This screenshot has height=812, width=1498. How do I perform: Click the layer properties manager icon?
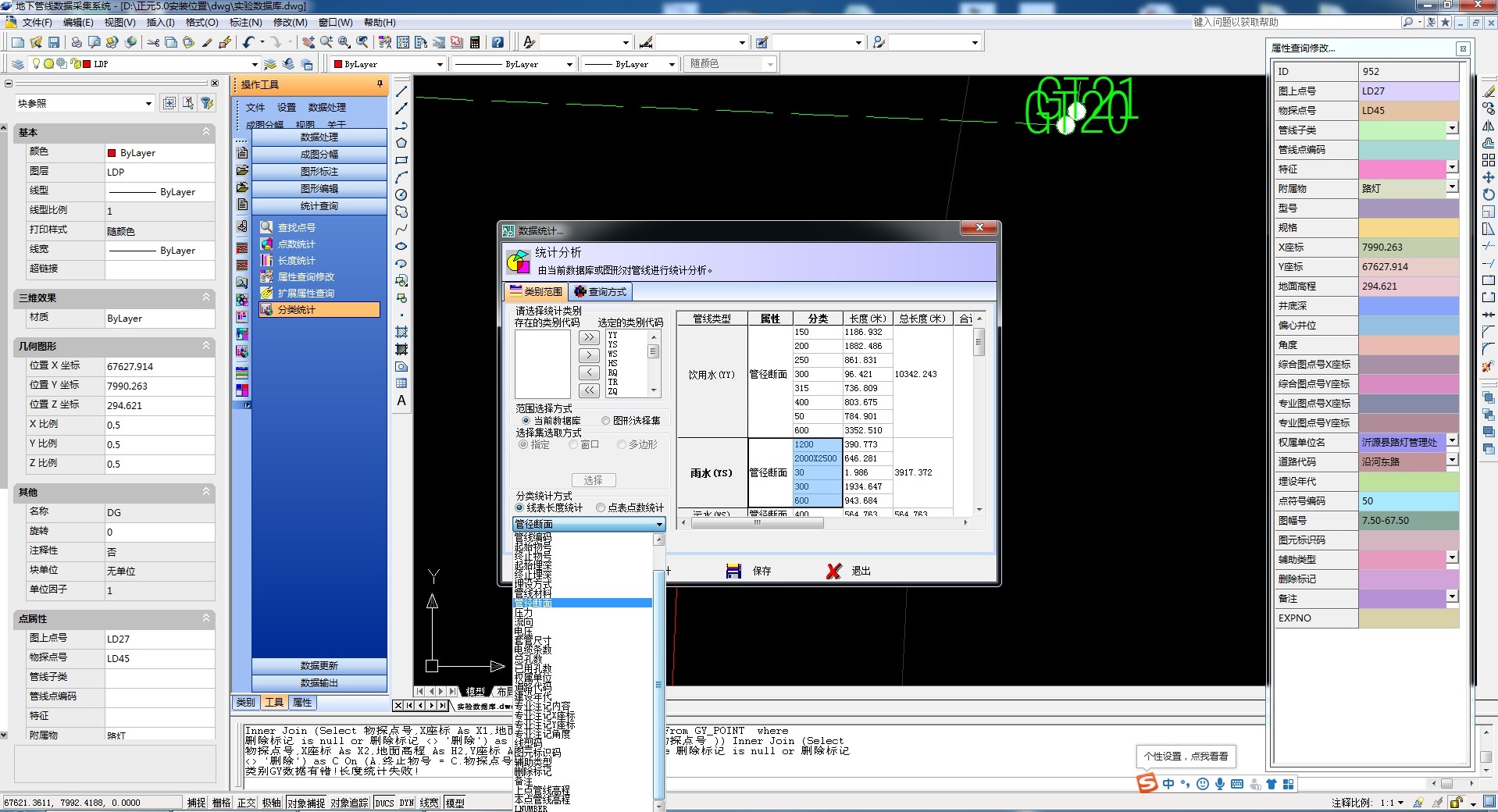coord(18,64)
